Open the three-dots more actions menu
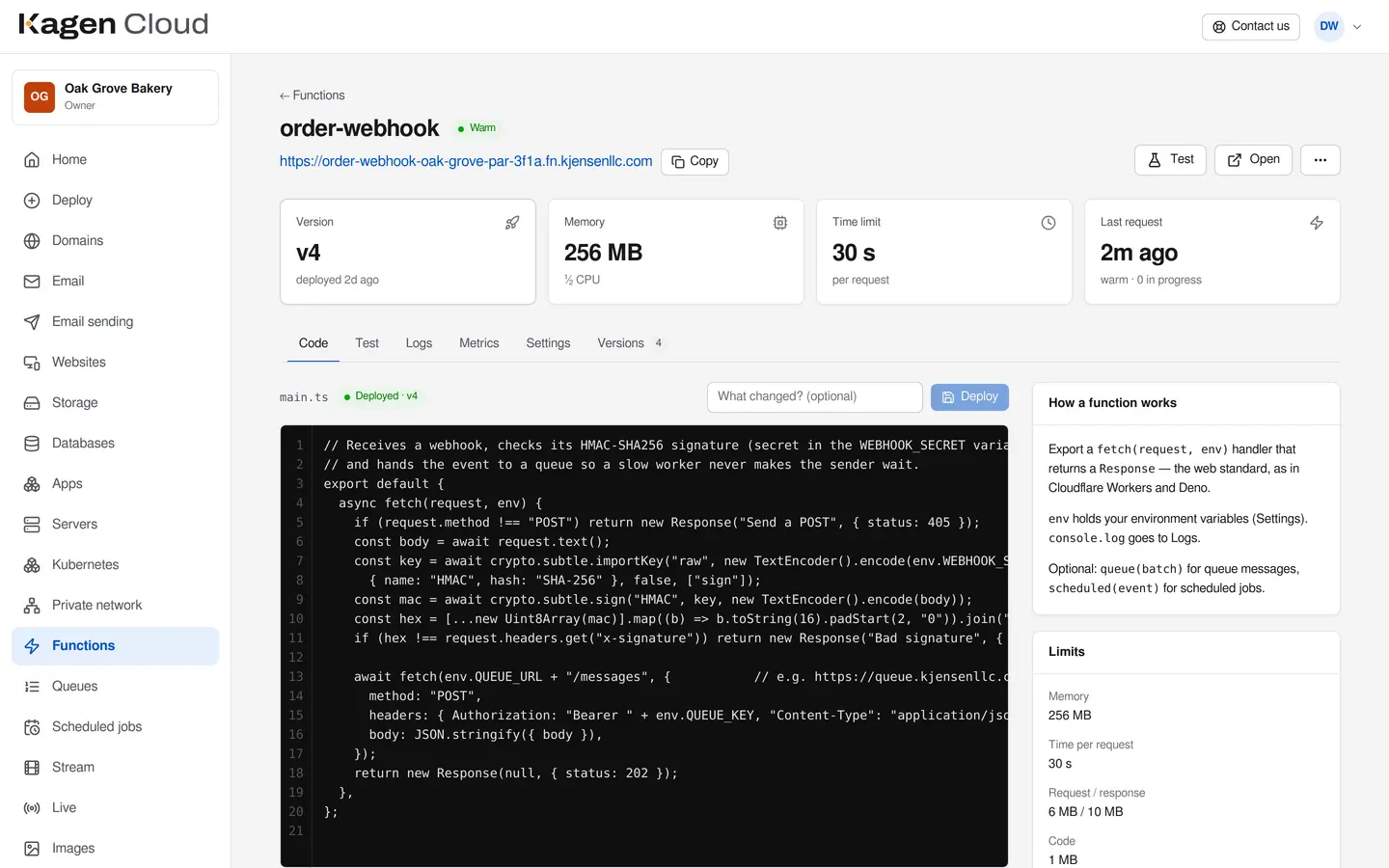The width and height of the screenshot is (1389, 868). coord(1321,160)
